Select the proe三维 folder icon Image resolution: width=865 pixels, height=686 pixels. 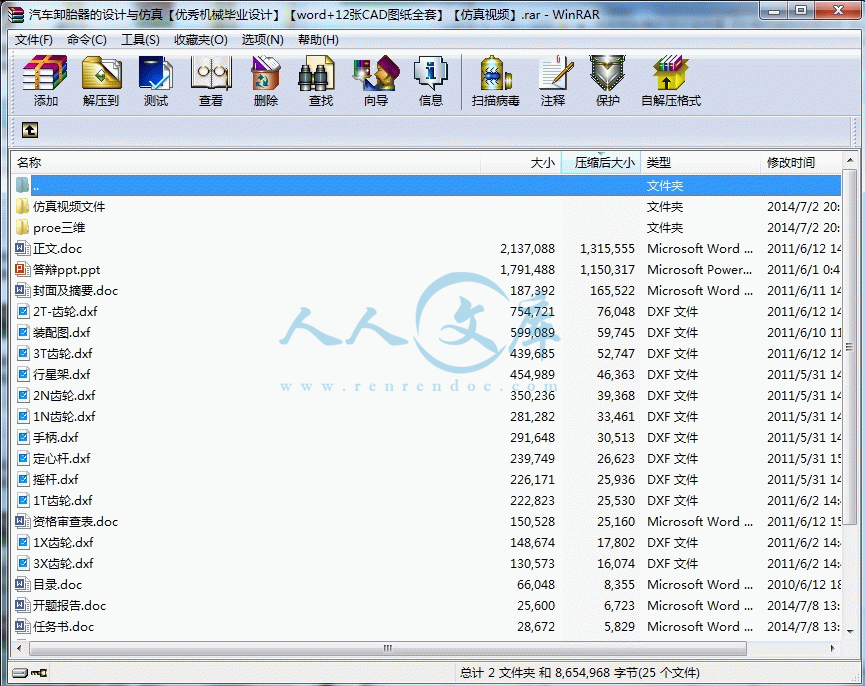click(x=23, y=228)
